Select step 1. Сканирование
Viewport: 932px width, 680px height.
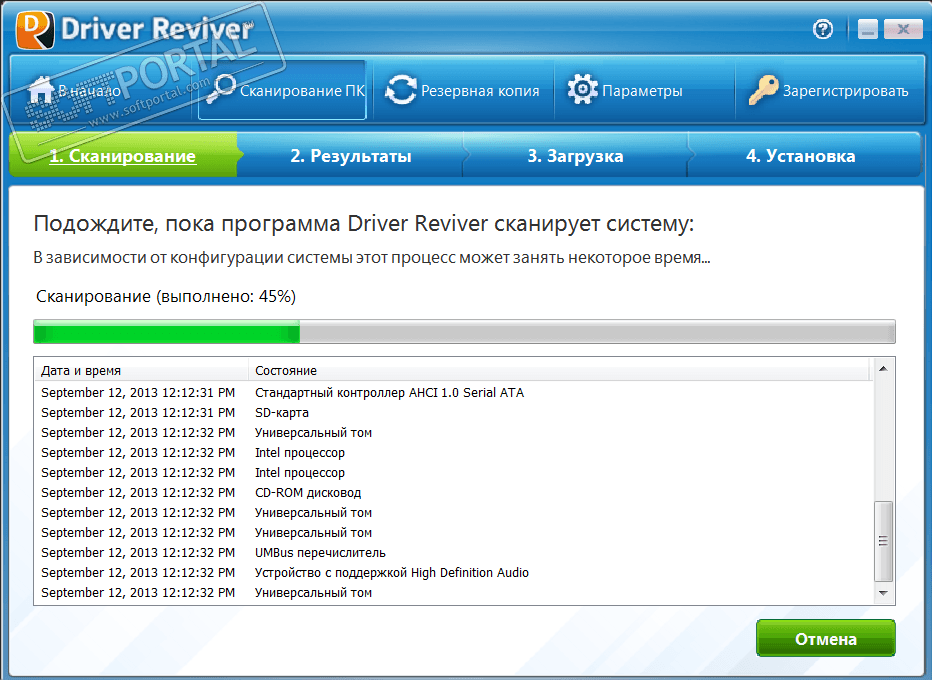tap(123, 156)
